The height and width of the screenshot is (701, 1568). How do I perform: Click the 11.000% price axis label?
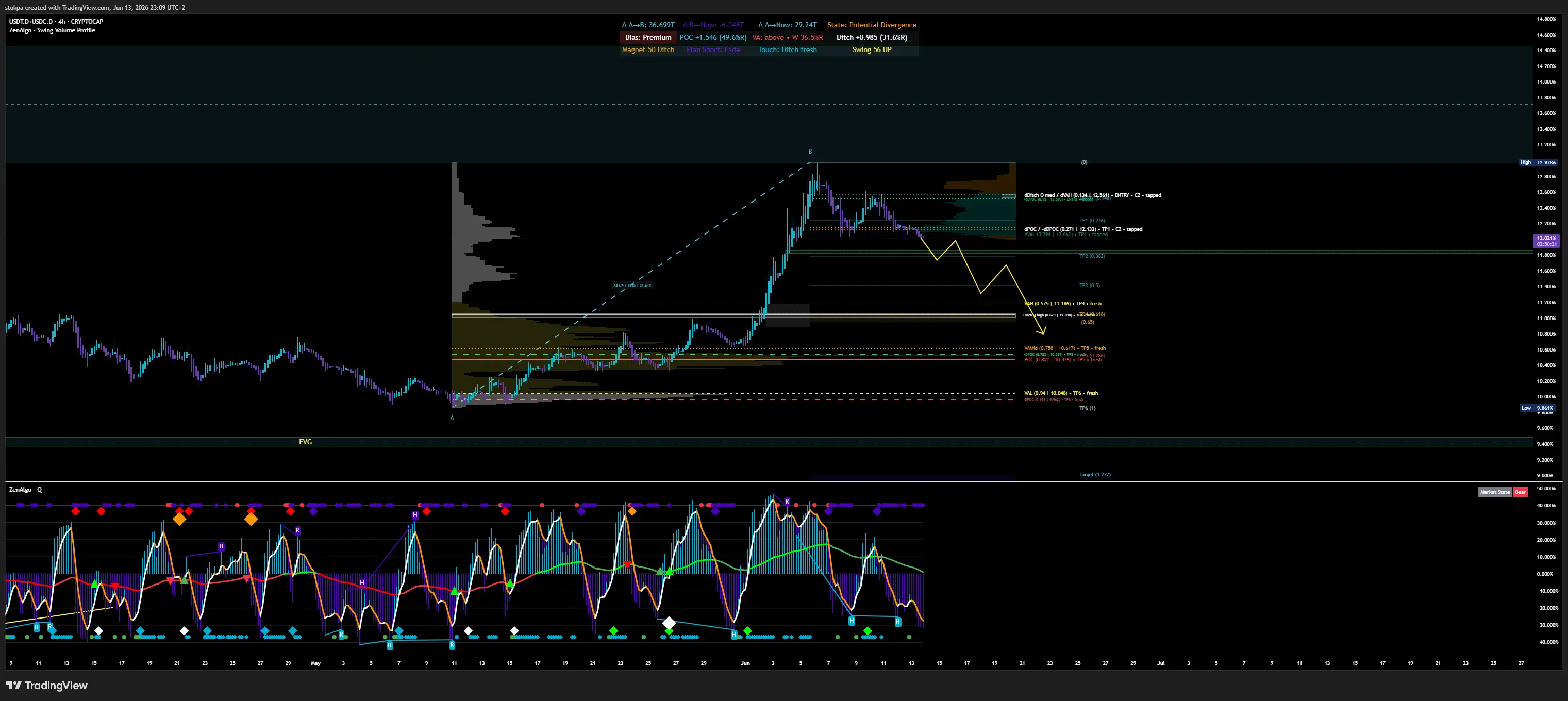pyautogui.click(x=1546, y=318)
